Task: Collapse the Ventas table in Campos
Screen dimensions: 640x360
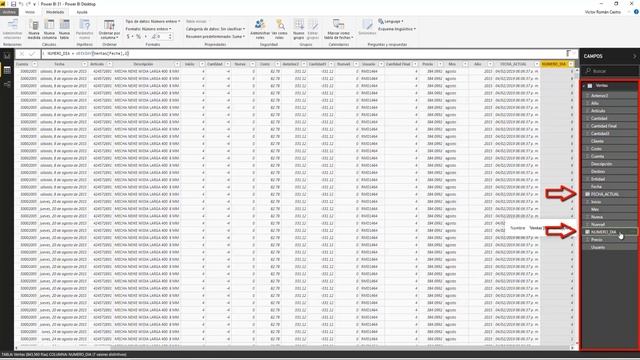Action: click(x=584, y=86)
